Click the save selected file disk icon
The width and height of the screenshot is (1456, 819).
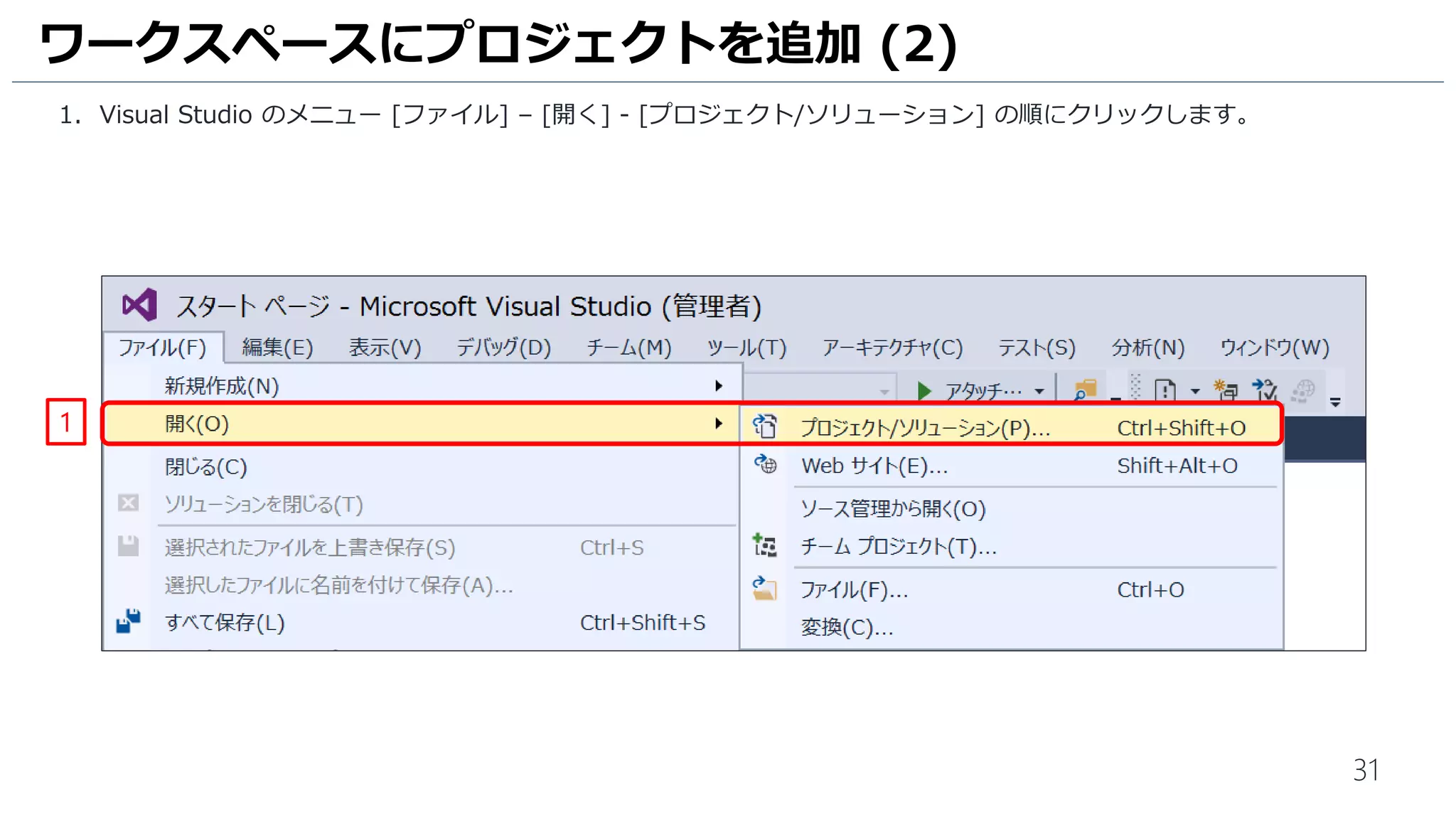point(128,546)
